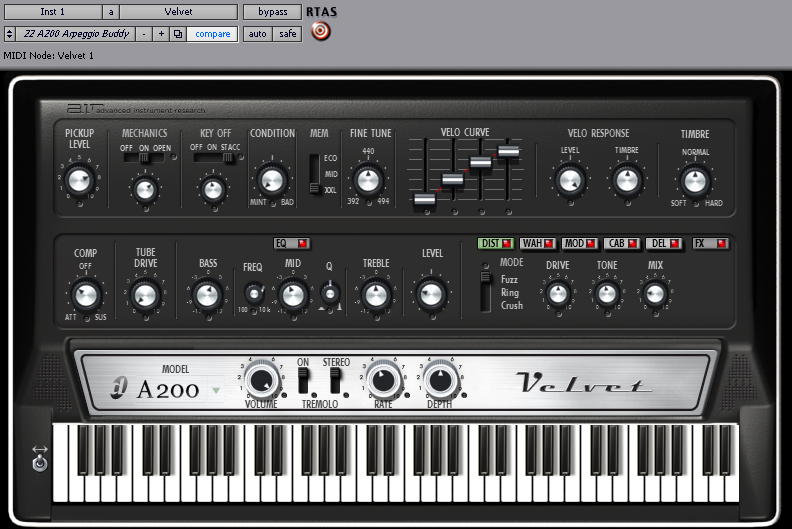Click the tremolo Depth knob
Viewport: 792px width, 529px height.
[440, 380]
